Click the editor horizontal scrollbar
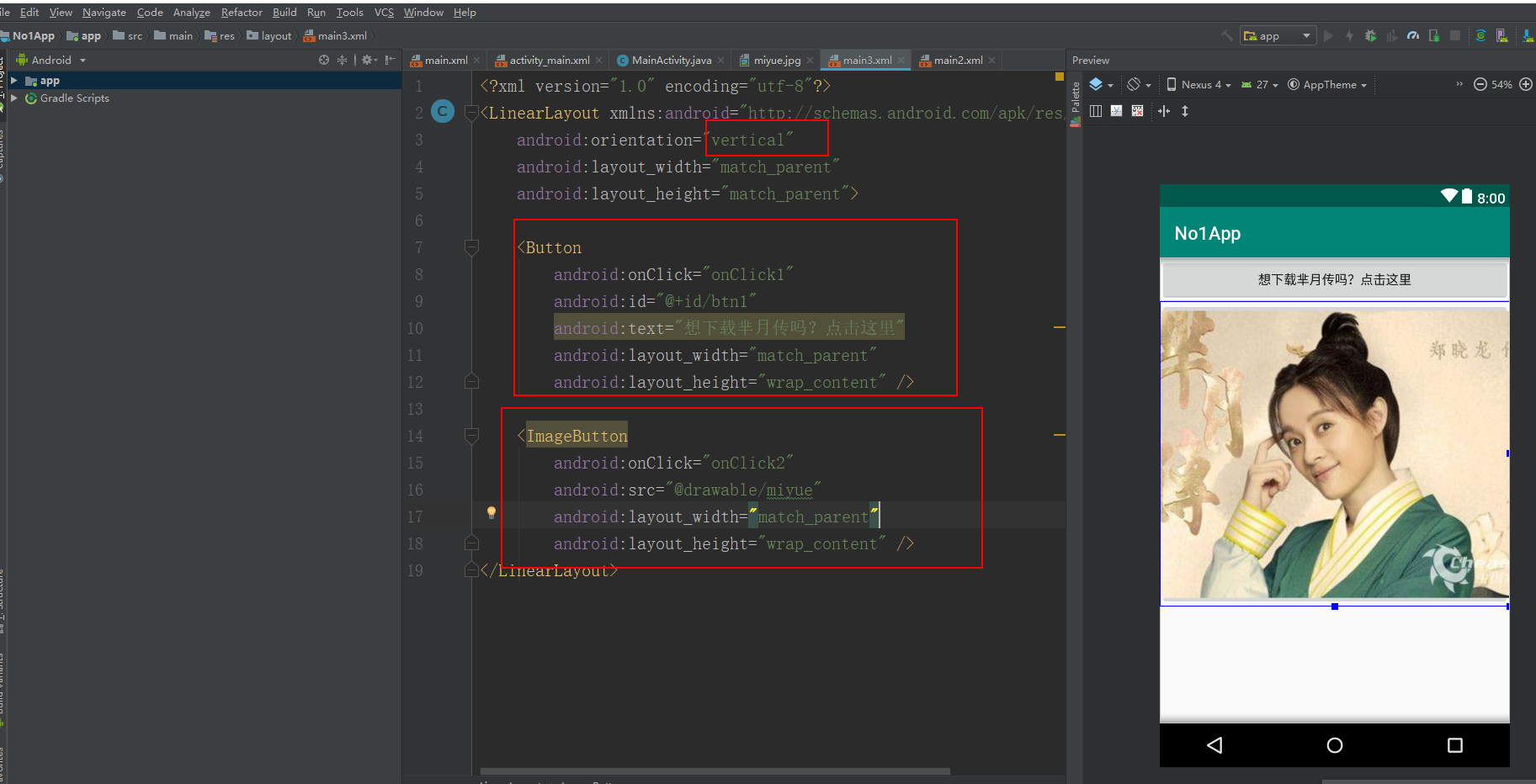 [x=715, y=771]
